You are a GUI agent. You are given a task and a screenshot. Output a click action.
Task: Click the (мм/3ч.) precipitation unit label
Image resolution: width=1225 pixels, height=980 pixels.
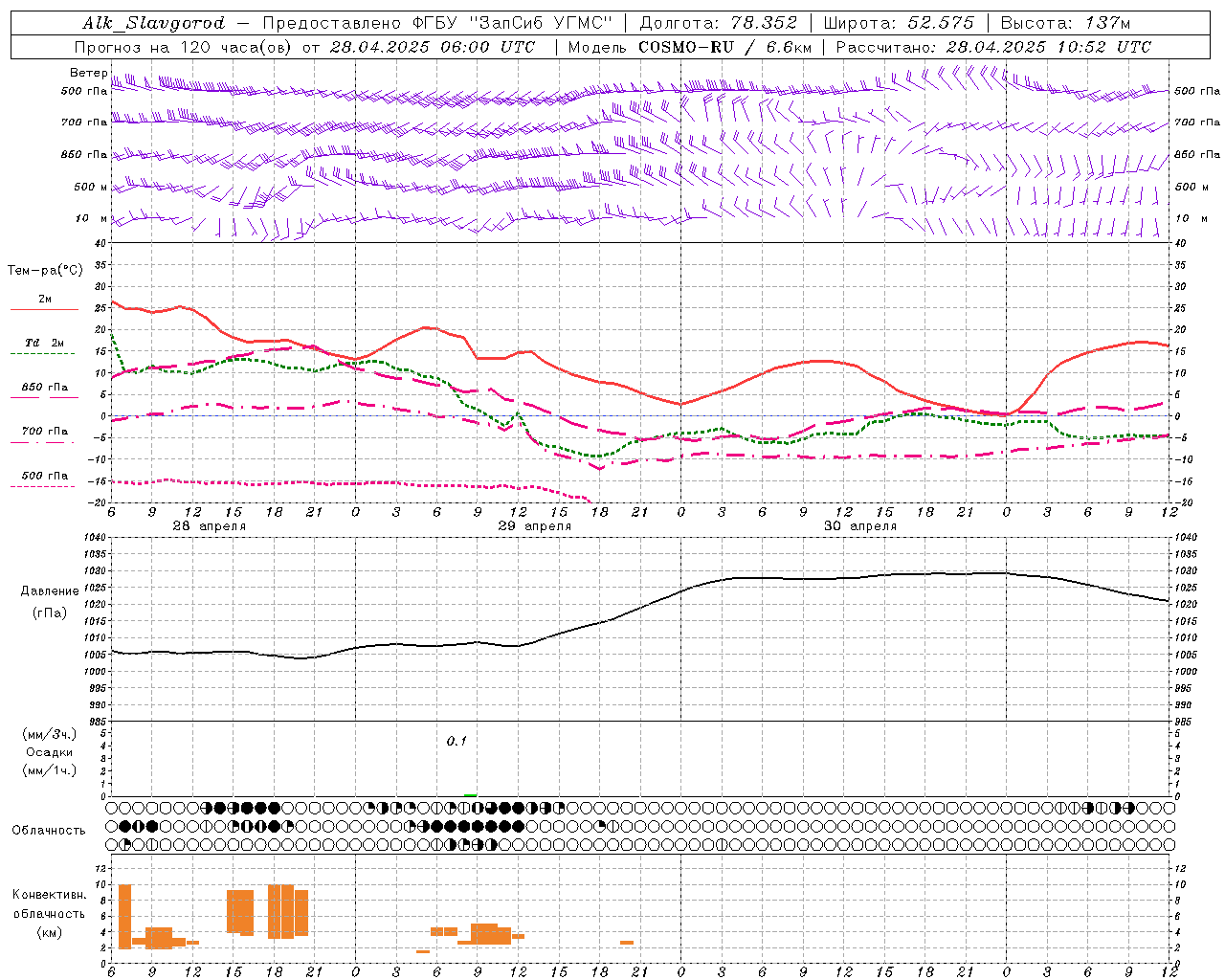tap(50, 734)
